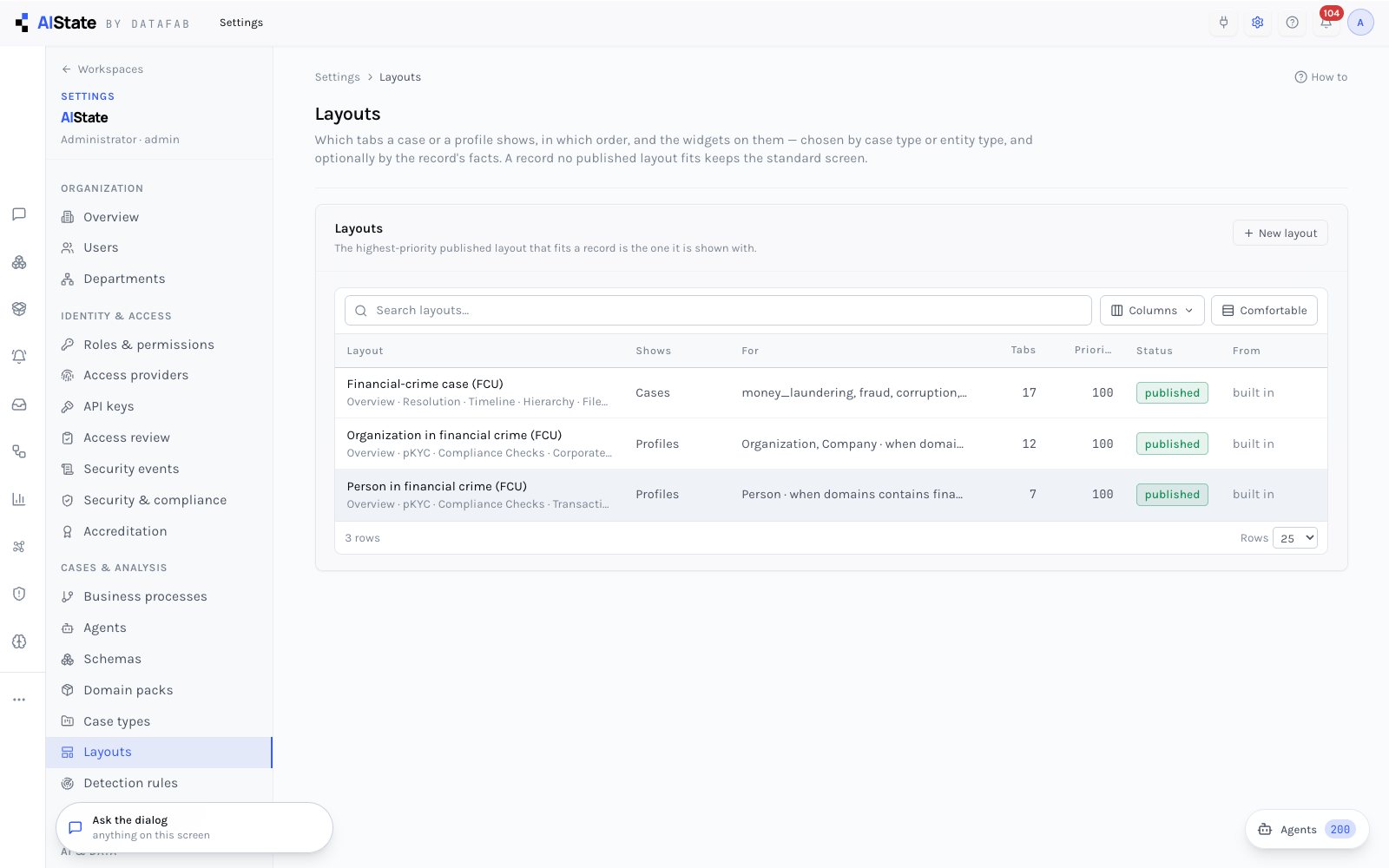Open settings gear icon in top bar
This screenshot has height=868, width=1389.
(1258, 23)
